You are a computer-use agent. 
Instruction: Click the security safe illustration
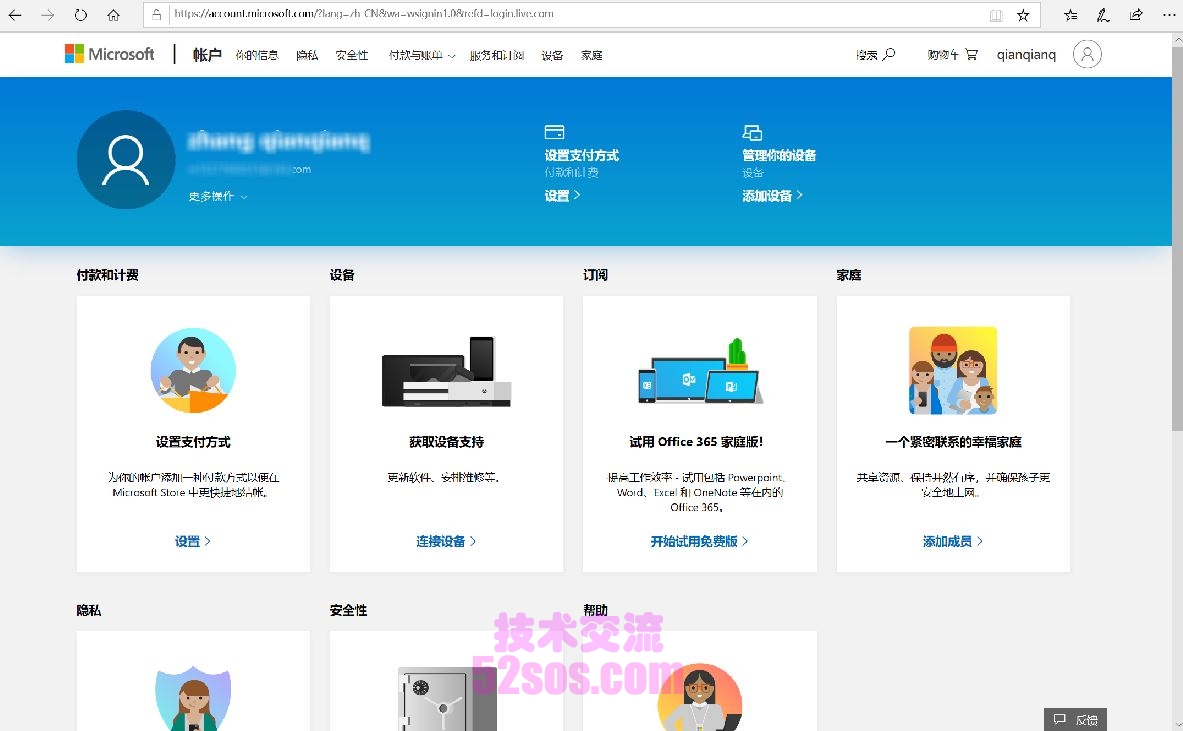447,699
